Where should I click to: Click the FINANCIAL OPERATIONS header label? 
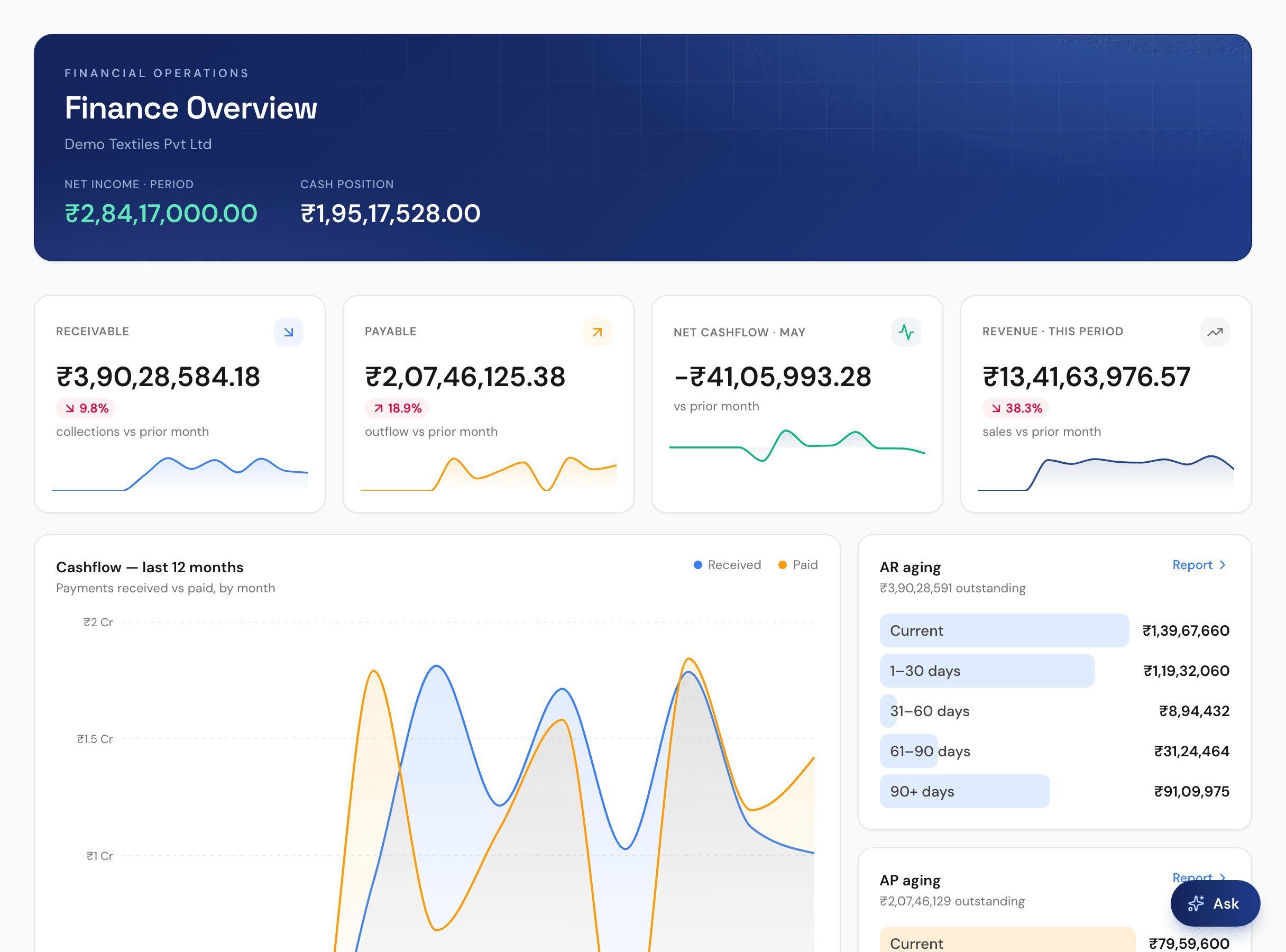157,73
